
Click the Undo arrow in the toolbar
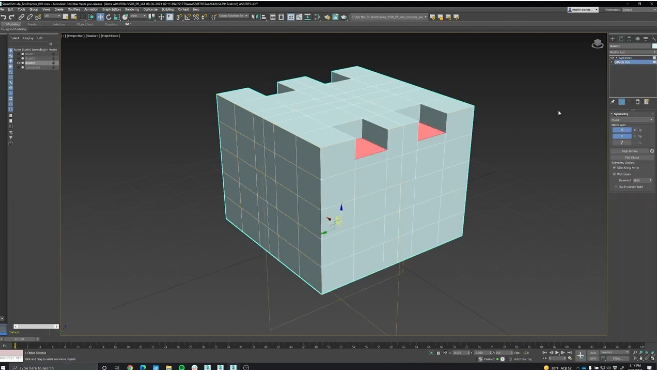click(x=3, y=17)
